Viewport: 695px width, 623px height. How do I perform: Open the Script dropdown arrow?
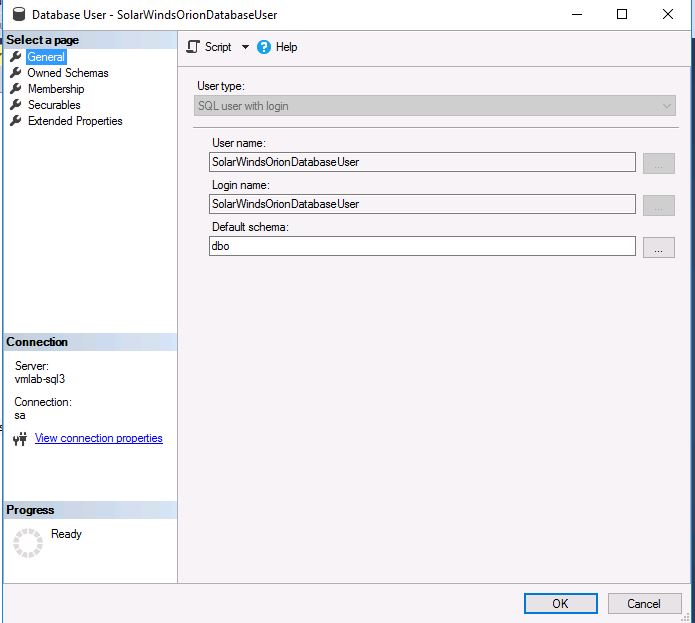245,47
